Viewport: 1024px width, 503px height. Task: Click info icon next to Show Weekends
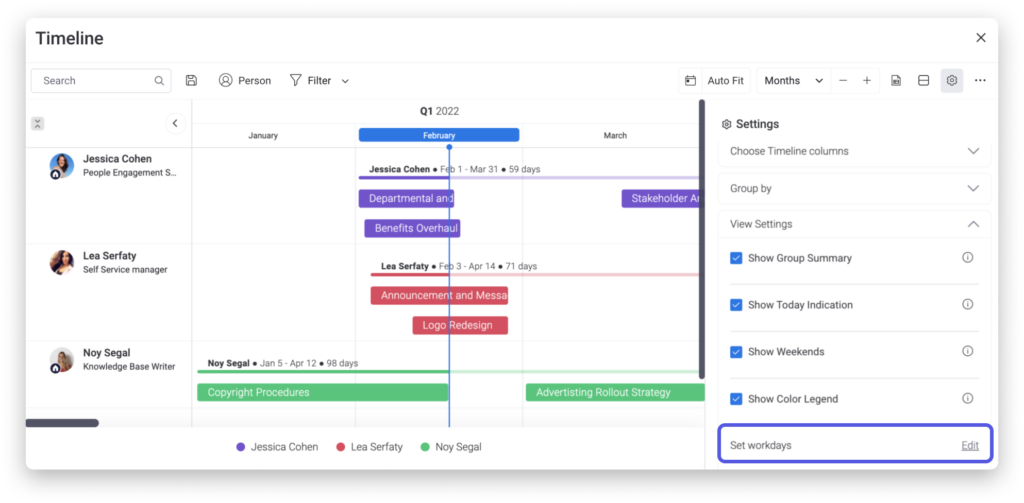point(967,351)
